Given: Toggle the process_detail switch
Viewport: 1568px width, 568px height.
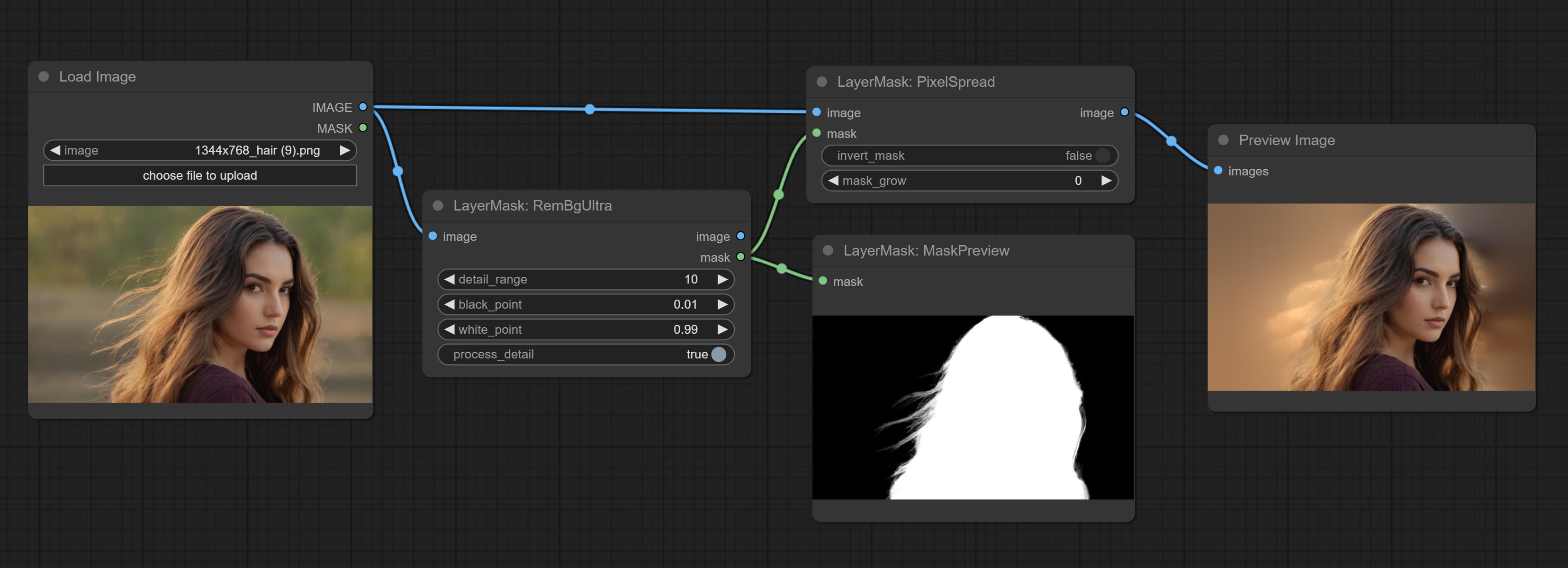Looking at the screenshot, I should point(718,354).
